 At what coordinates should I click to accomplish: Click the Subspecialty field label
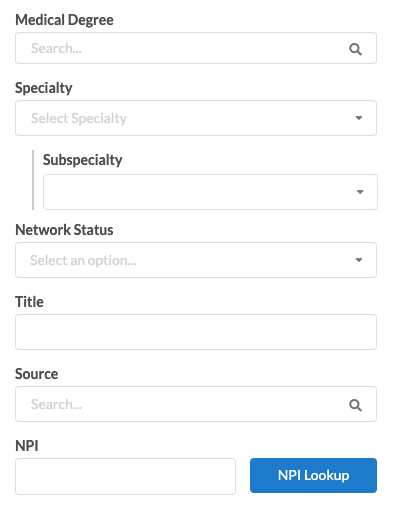coord(83,160)
